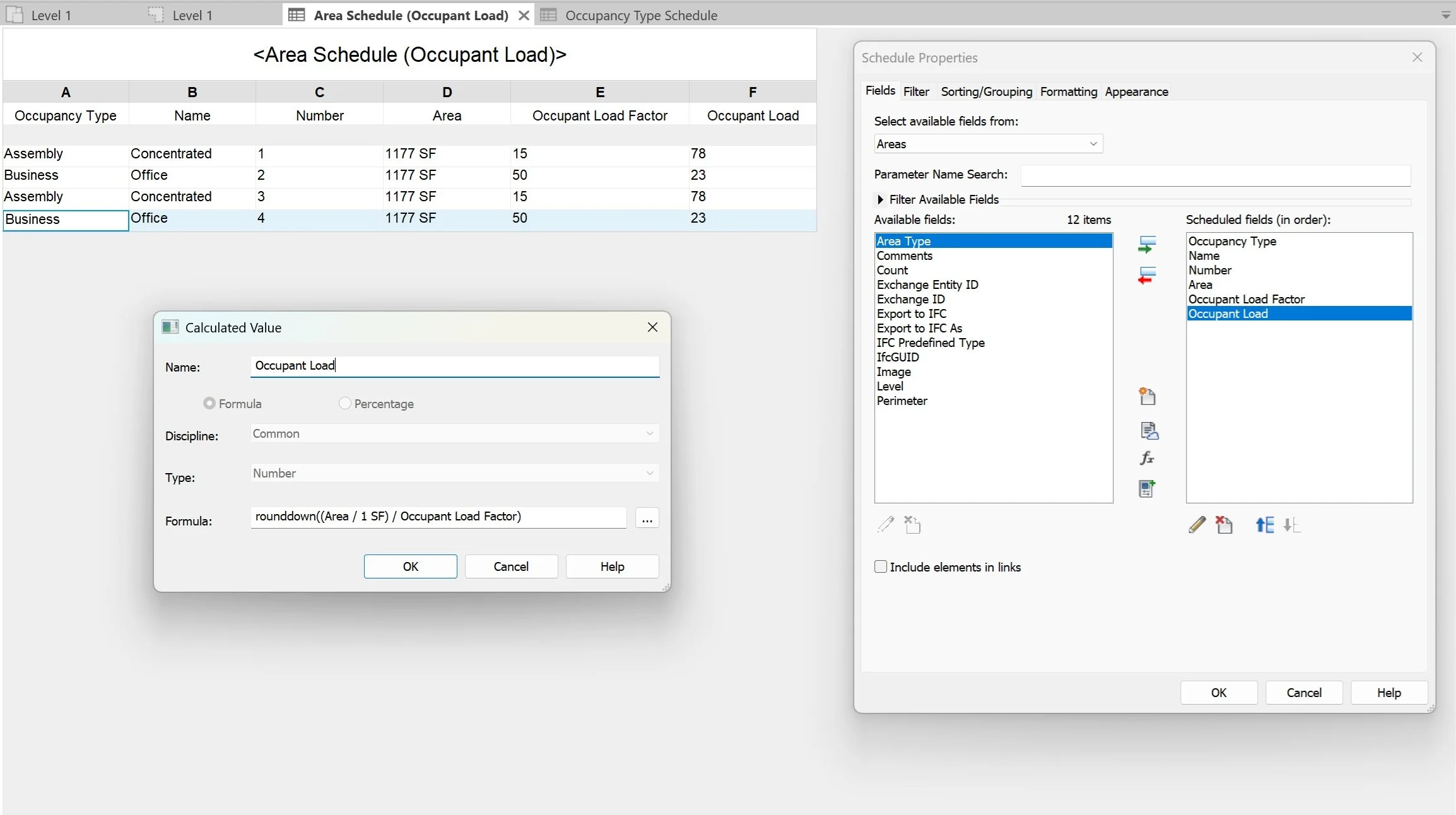Select Export to IFC As field
1456x815 pixels.
click(x=993, y=328)
